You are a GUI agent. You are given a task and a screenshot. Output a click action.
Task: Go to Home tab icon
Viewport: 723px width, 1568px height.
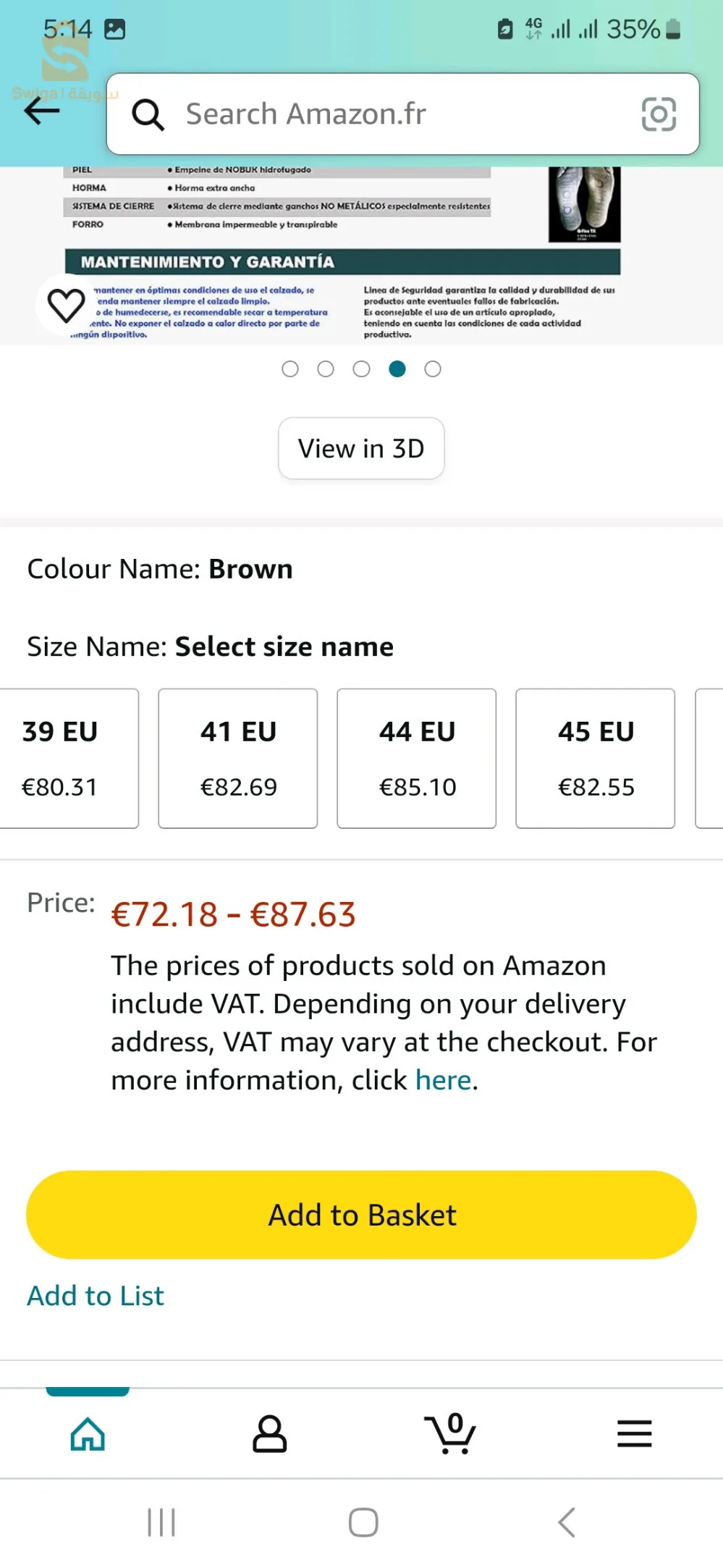point(88,1434)
